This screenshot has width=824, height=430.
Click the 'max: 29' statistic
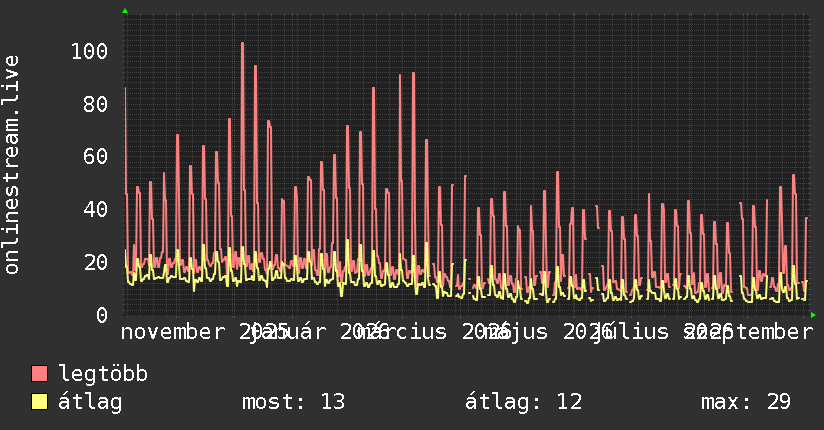746,402
